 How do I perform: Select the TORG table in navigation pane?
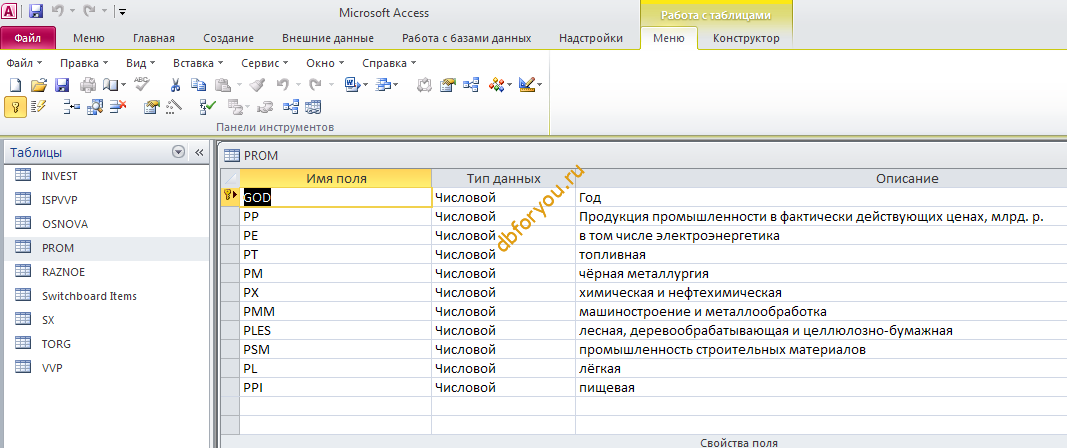click(x=106, y=344)
